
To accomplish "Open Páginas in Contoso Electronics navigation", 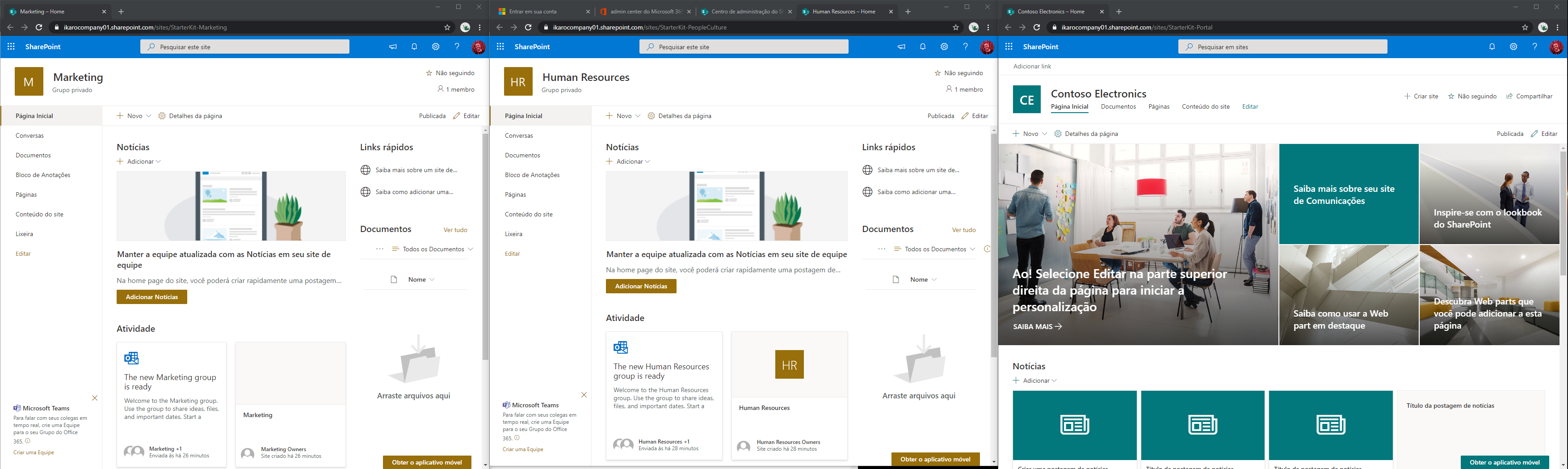I will point(1159,106).
